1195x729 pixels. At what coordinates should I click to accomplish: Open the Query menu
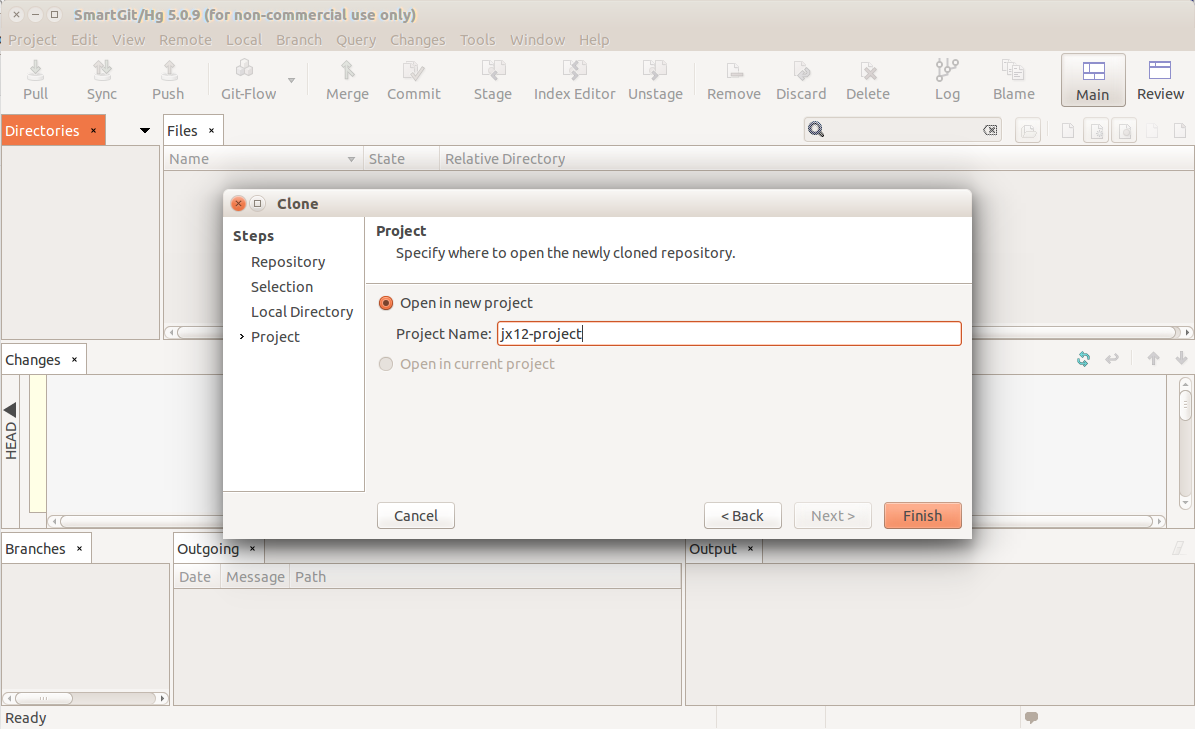[356, 40]
